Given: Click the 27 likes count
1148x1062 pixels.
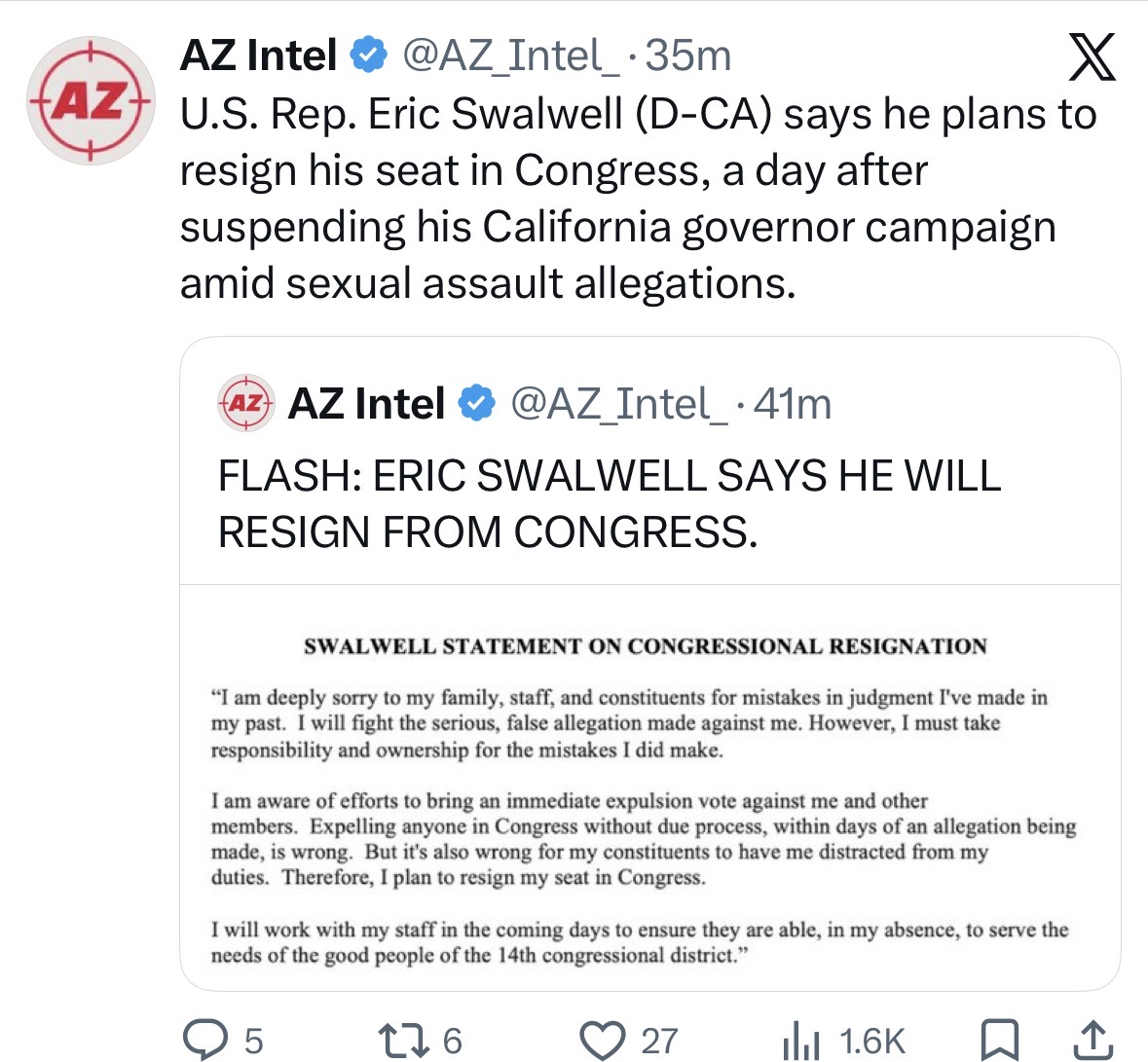Looking at the screenshot, I should point(659,1041).
